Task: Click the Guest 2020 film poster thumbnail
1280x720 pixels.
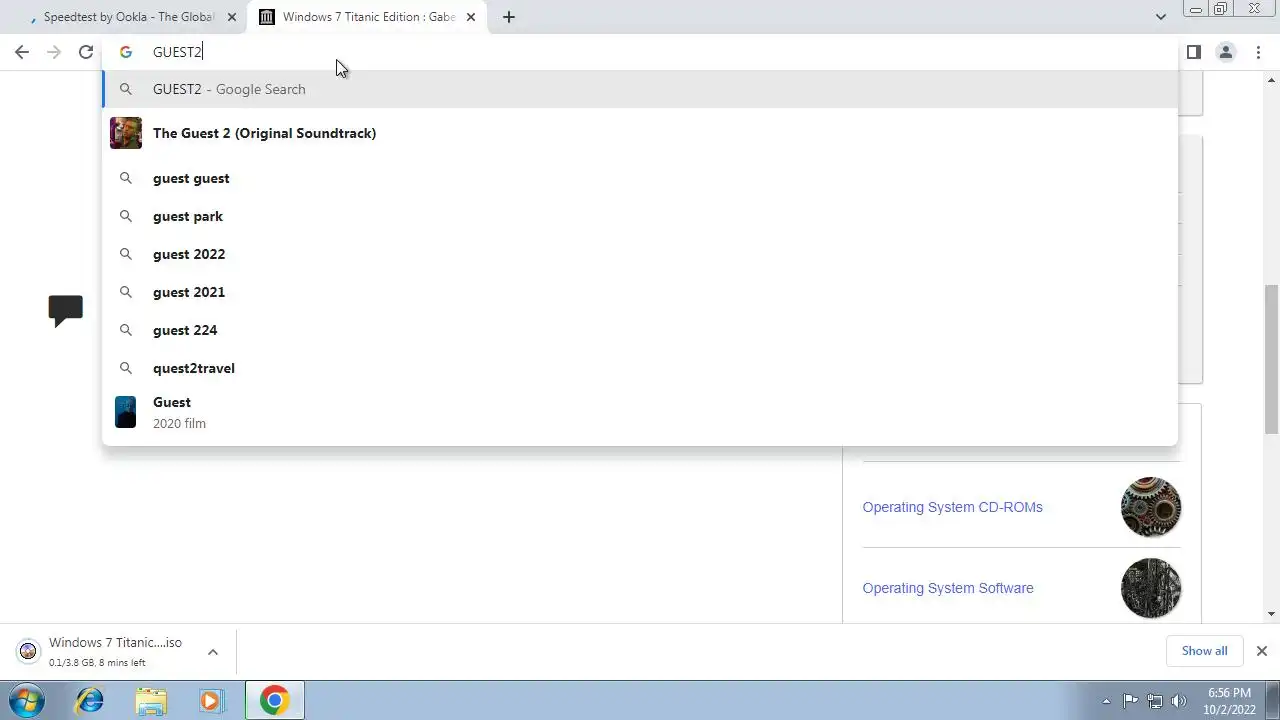Action: pyautogui.click(x=125, y=412)
